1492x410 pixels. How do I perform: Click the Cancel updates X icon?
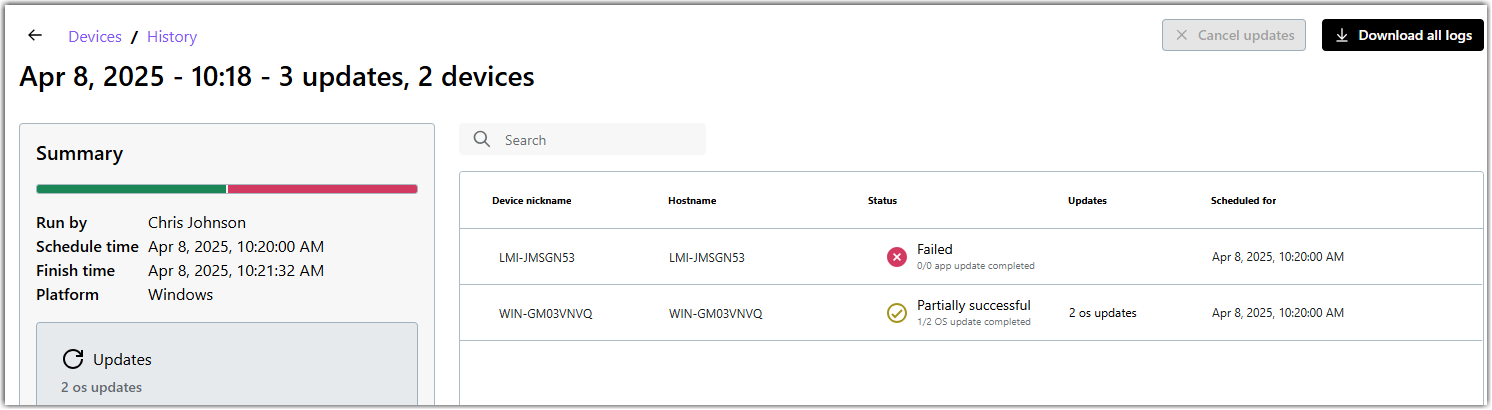click(x=1181, y=35)
